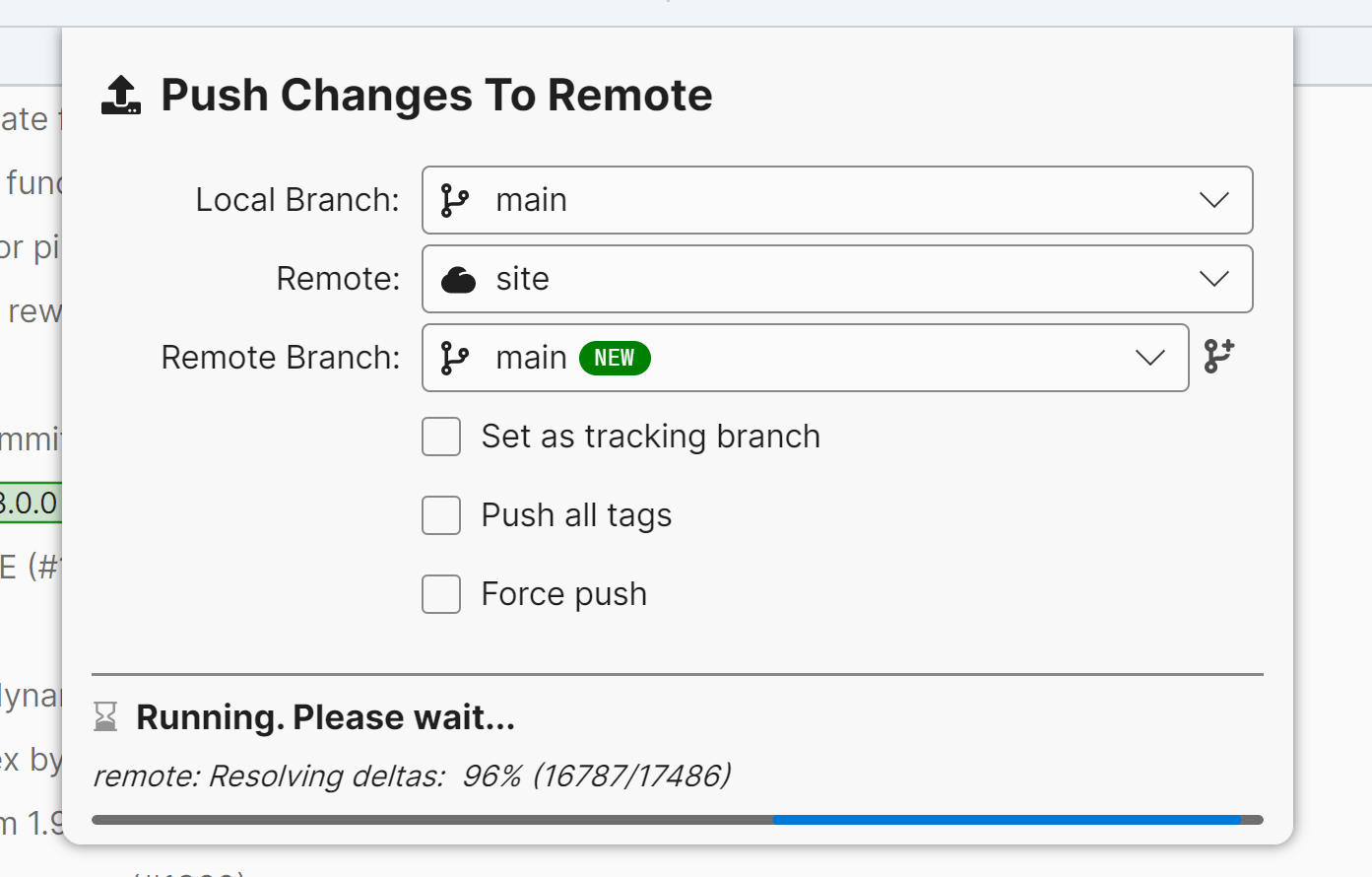Click the Set as tracking branch label

coord(650,437)
